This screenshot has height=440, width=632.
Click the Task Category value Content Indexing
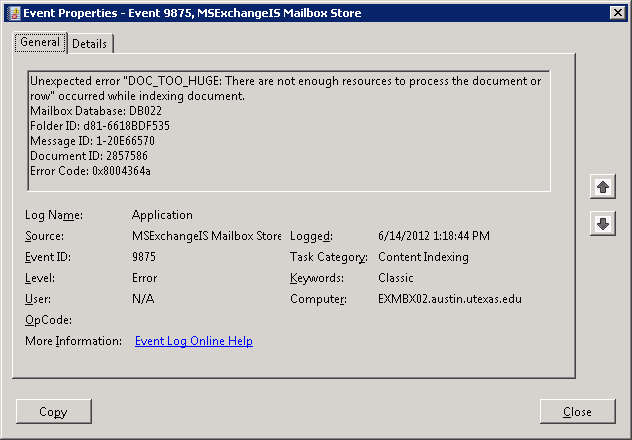pos(423,257)
